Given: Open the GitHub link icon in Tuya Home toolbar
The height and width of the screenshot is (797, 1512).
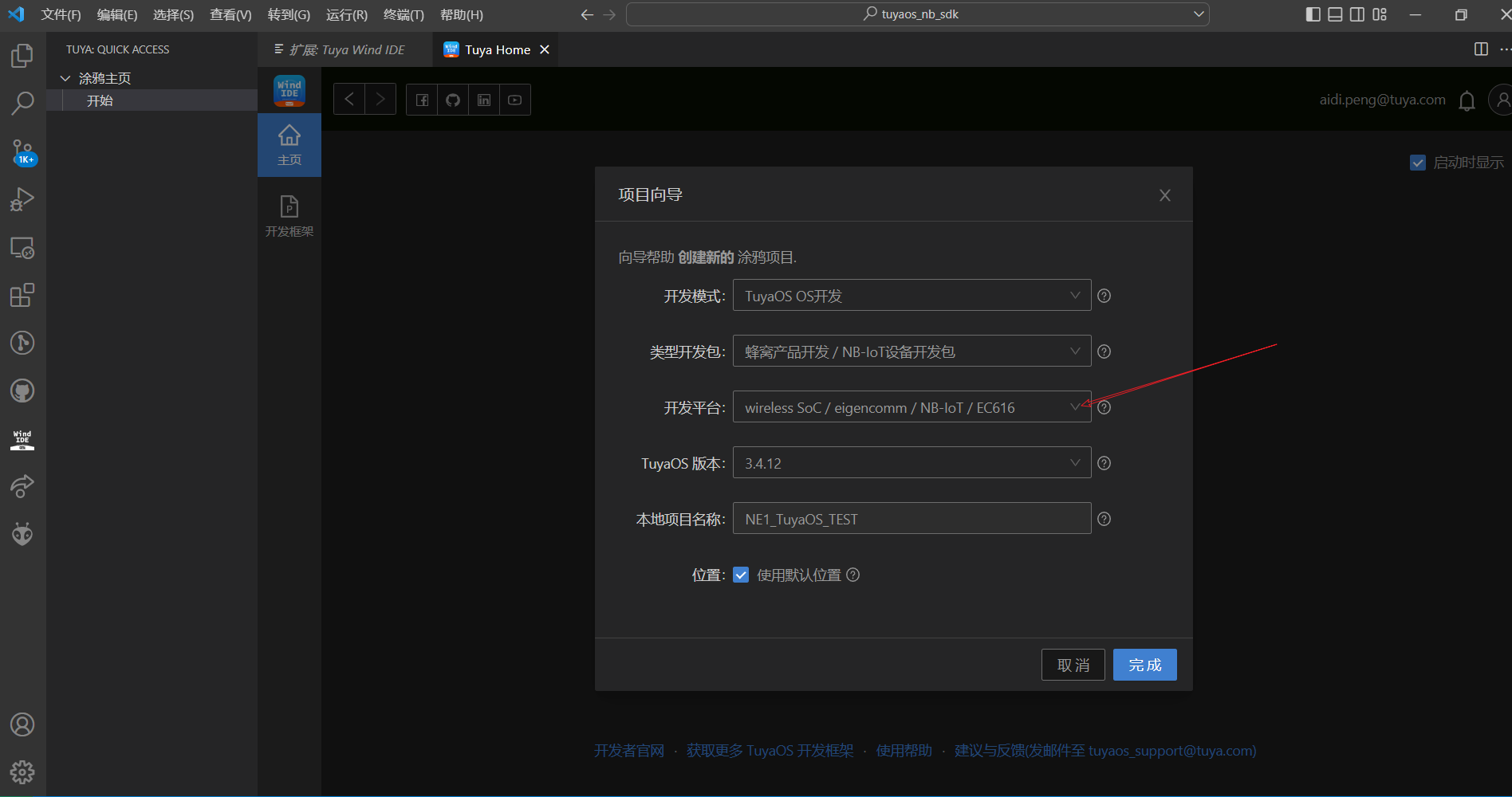Looking at the screenshot, I should tap(453, 100).
